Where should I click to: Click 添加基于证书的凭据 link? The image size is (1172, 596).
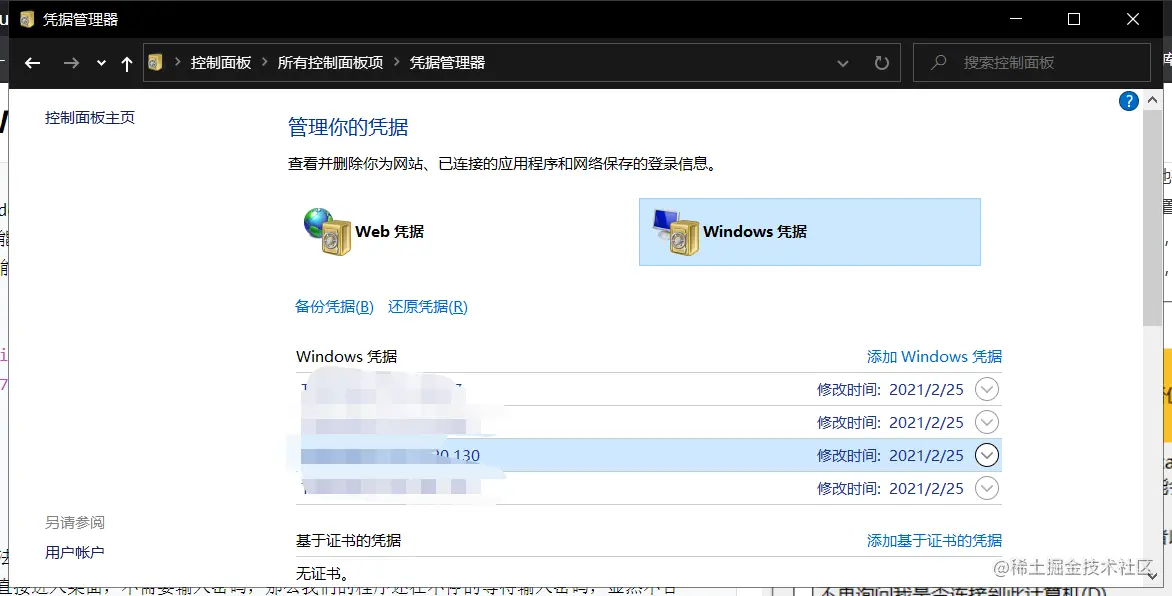click(934, 541)
